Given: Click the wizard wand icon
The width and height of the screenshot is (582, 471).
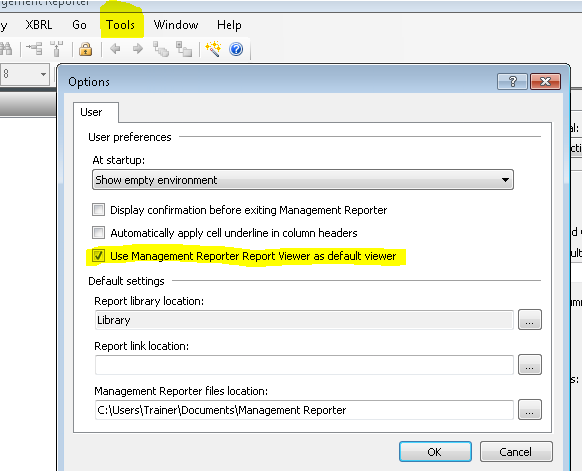Looking at the screenshot, I should tap(213, 49).
